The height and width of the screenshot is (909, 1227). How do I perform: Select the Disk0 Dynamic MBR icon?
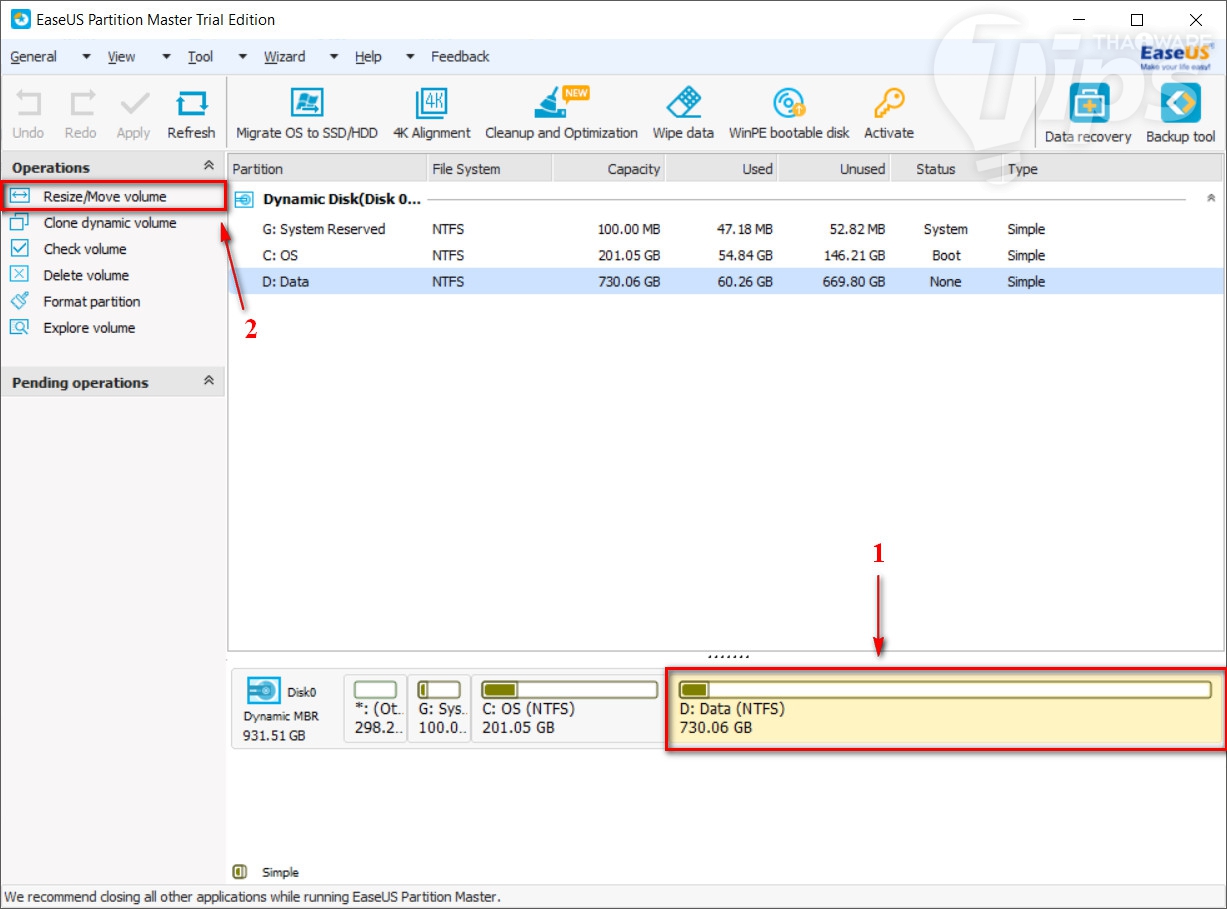264,690
